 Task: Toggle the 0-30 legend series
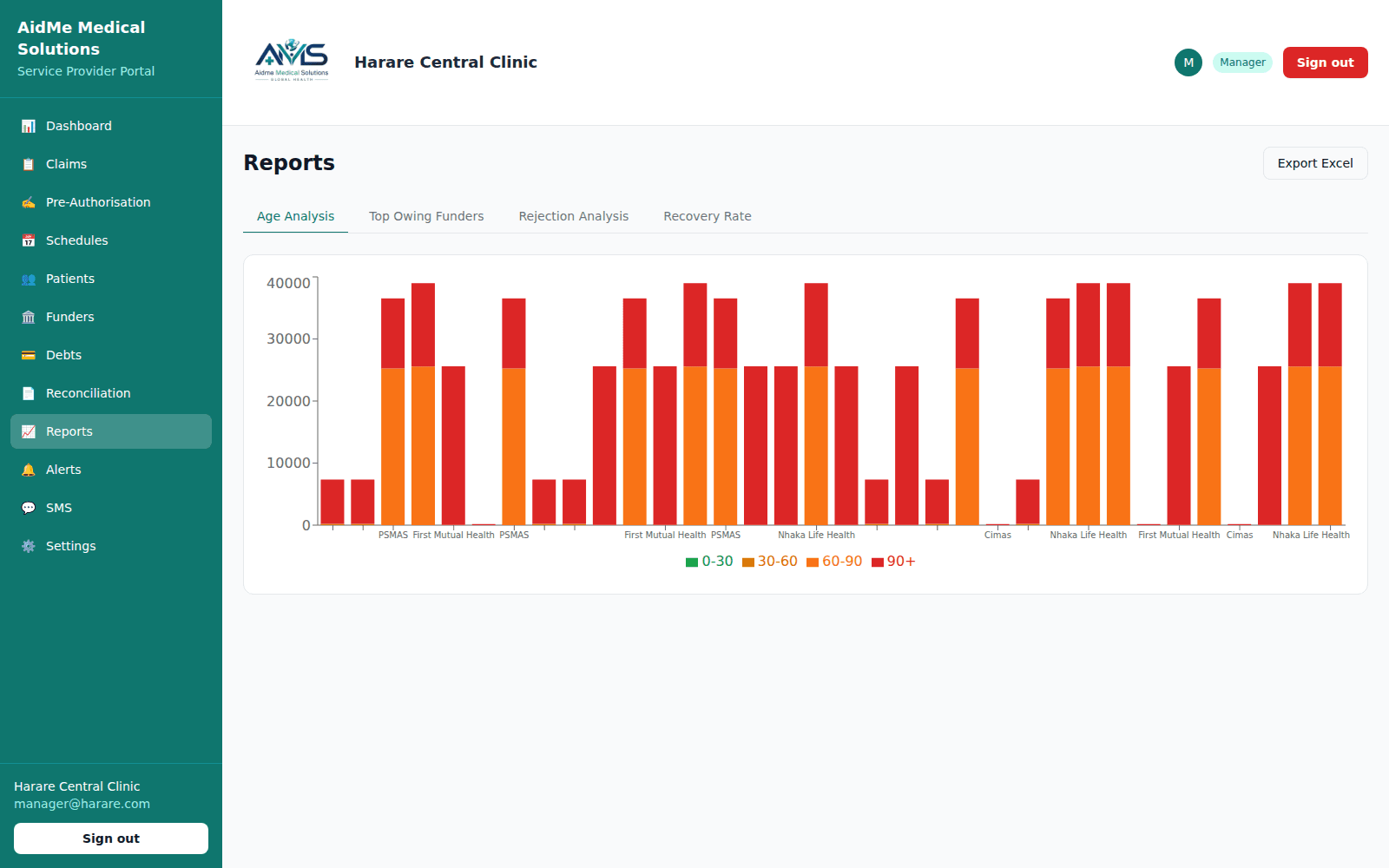click(x=709, y=562)
